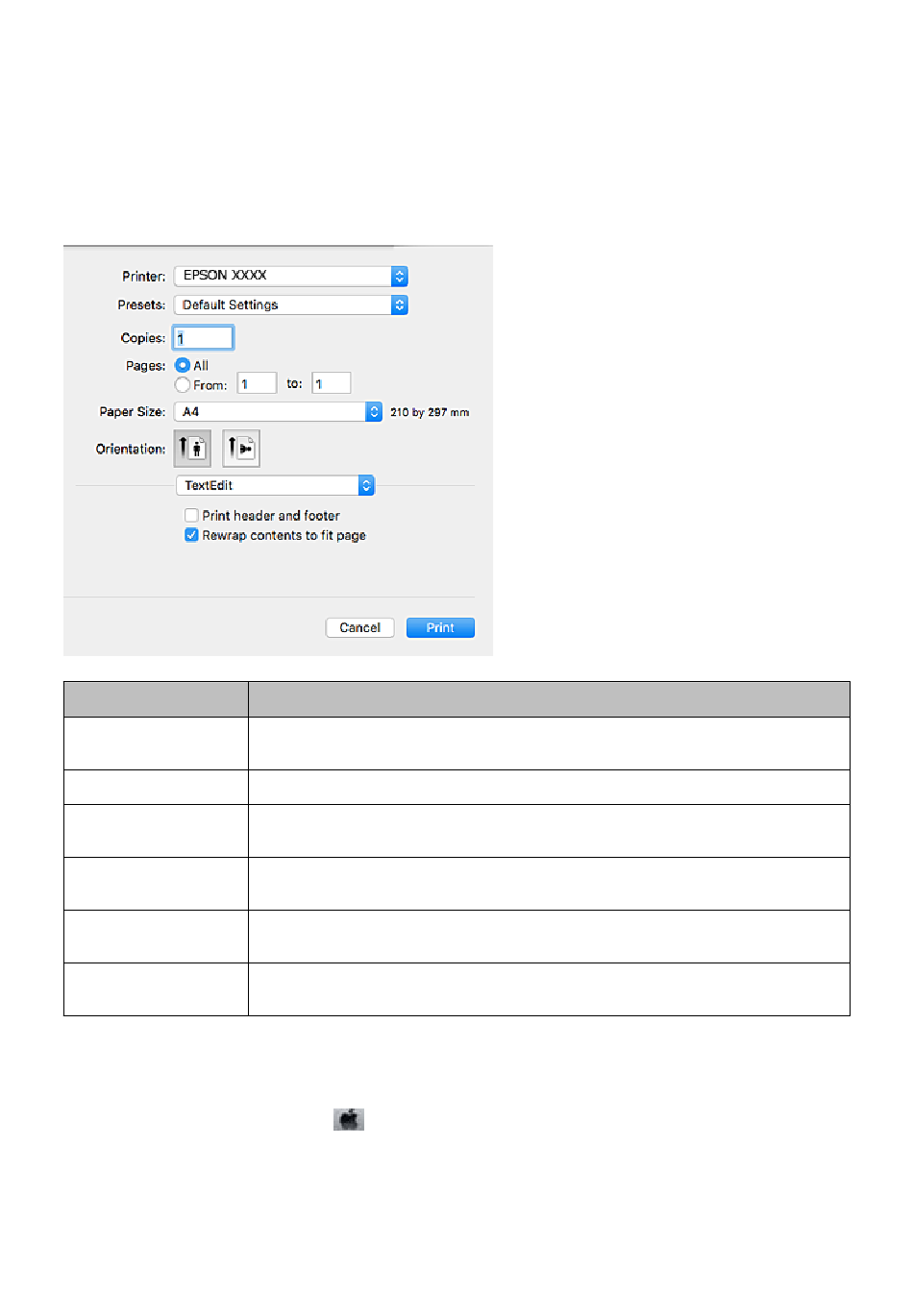Open the Paper Size dropdown showing A4

point(278,412)
